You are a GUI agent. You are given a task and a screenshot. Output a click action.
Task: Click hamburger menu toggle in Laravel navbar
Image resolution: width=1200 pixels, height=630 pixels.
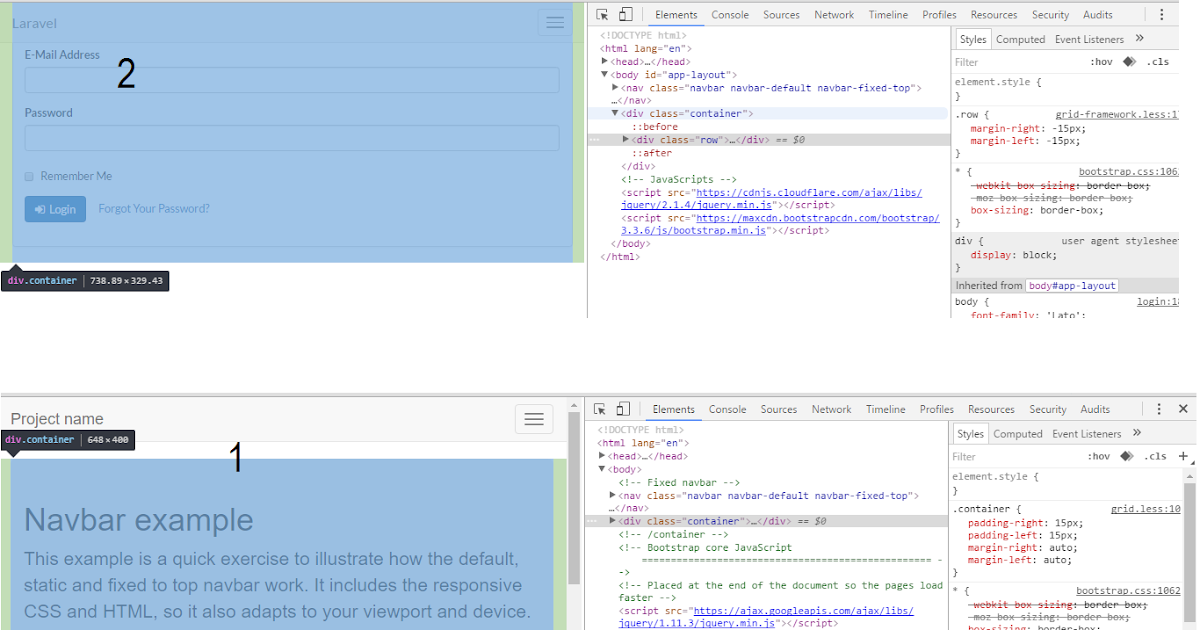click(555, 23)
